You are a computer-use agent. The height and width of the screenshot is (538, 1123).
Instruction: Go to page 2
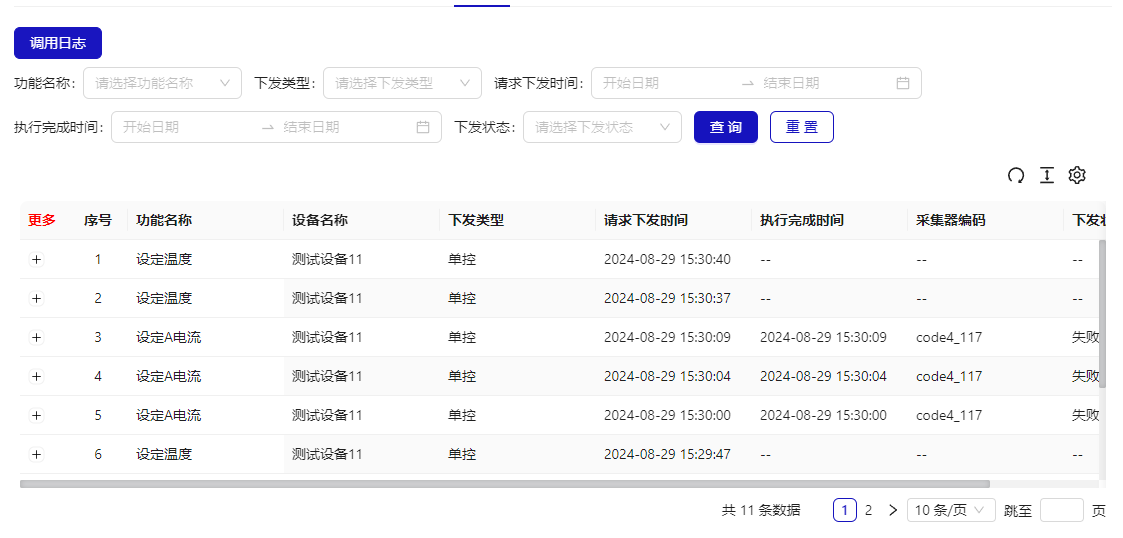tap(868, 511)
